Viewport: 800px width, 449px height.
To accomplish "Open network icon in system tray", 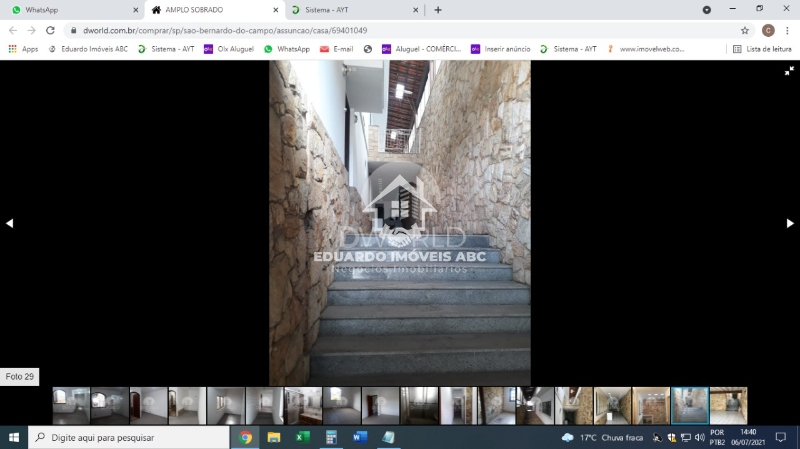I will pyautogui.click(x=686, y=437).
